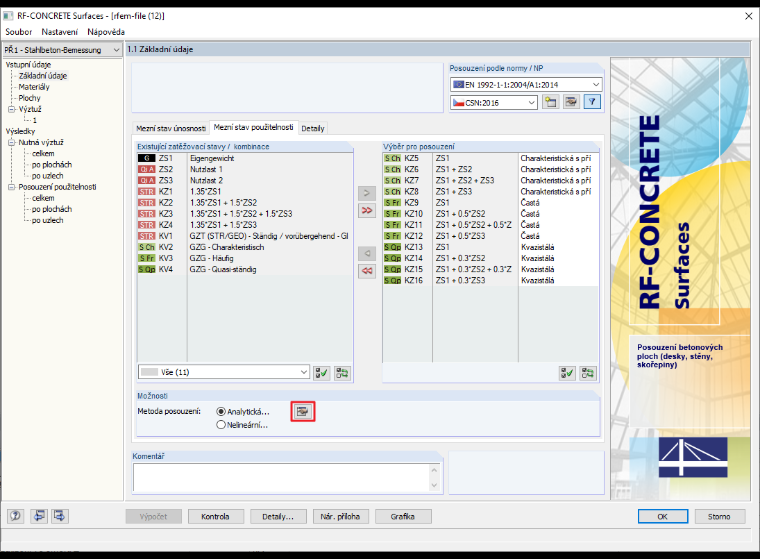Switch to Mezní stav použitelnosti tab
Screen dimensions: 760x559
[253, 127]
